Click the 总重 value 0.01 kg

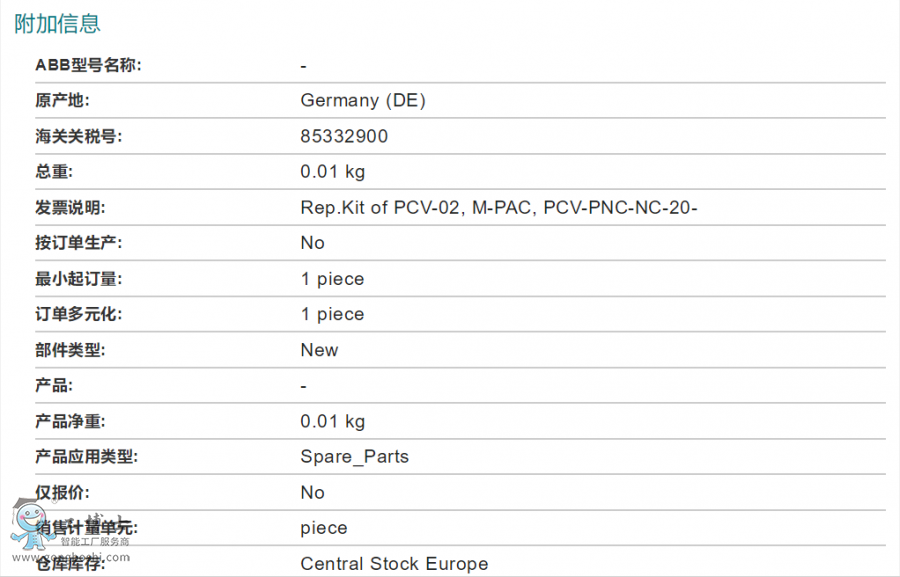(x=333, y=172)
